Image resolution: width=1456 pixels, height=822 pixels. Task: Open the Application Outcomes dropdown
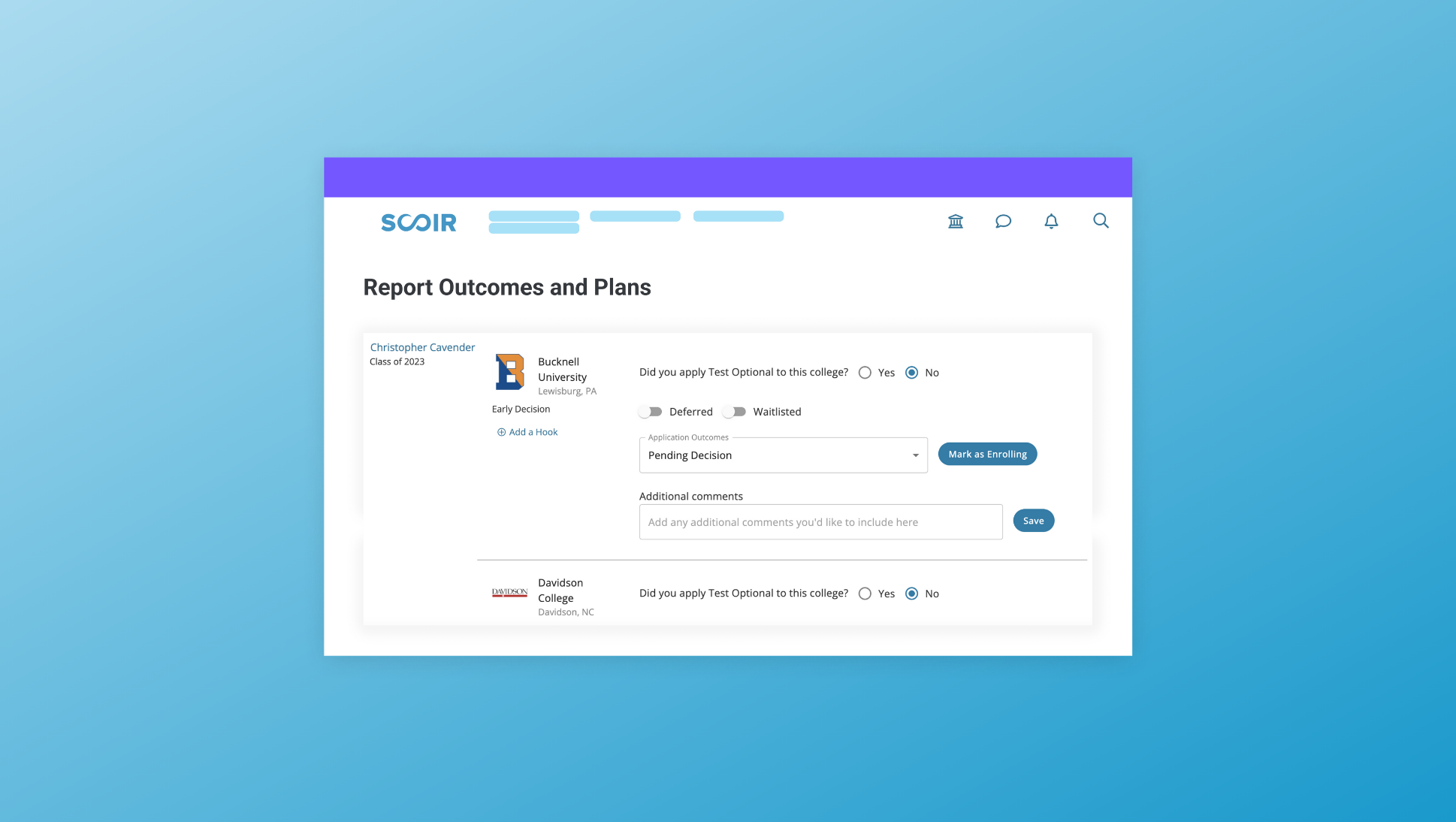tap(783, 455)
